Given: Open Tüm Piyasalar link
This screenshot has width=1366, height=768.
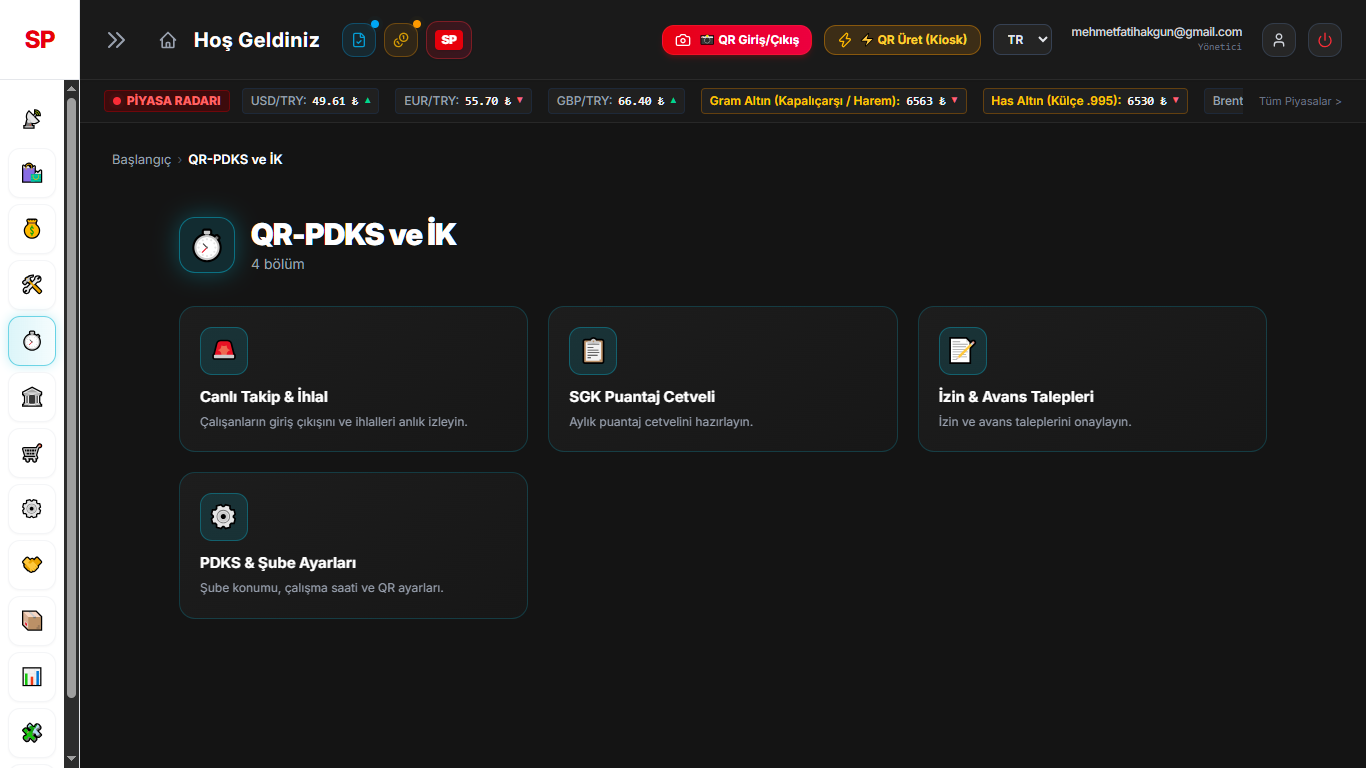Looking at the screenshot, I should 1300,101.
